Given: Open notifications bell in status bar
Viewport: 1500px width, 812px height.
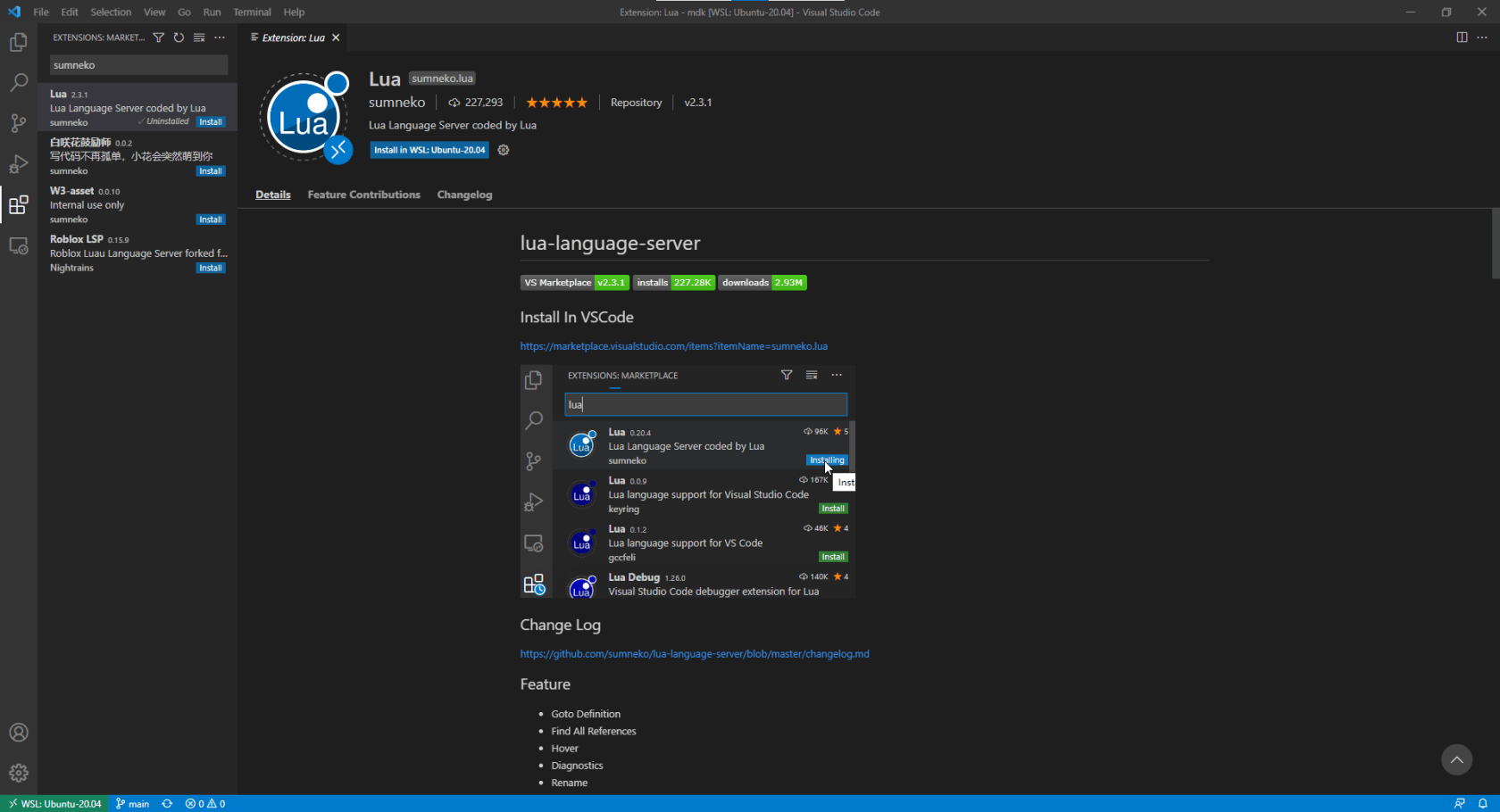Looking at the screenshot, I should click(x=1482, y=804).
